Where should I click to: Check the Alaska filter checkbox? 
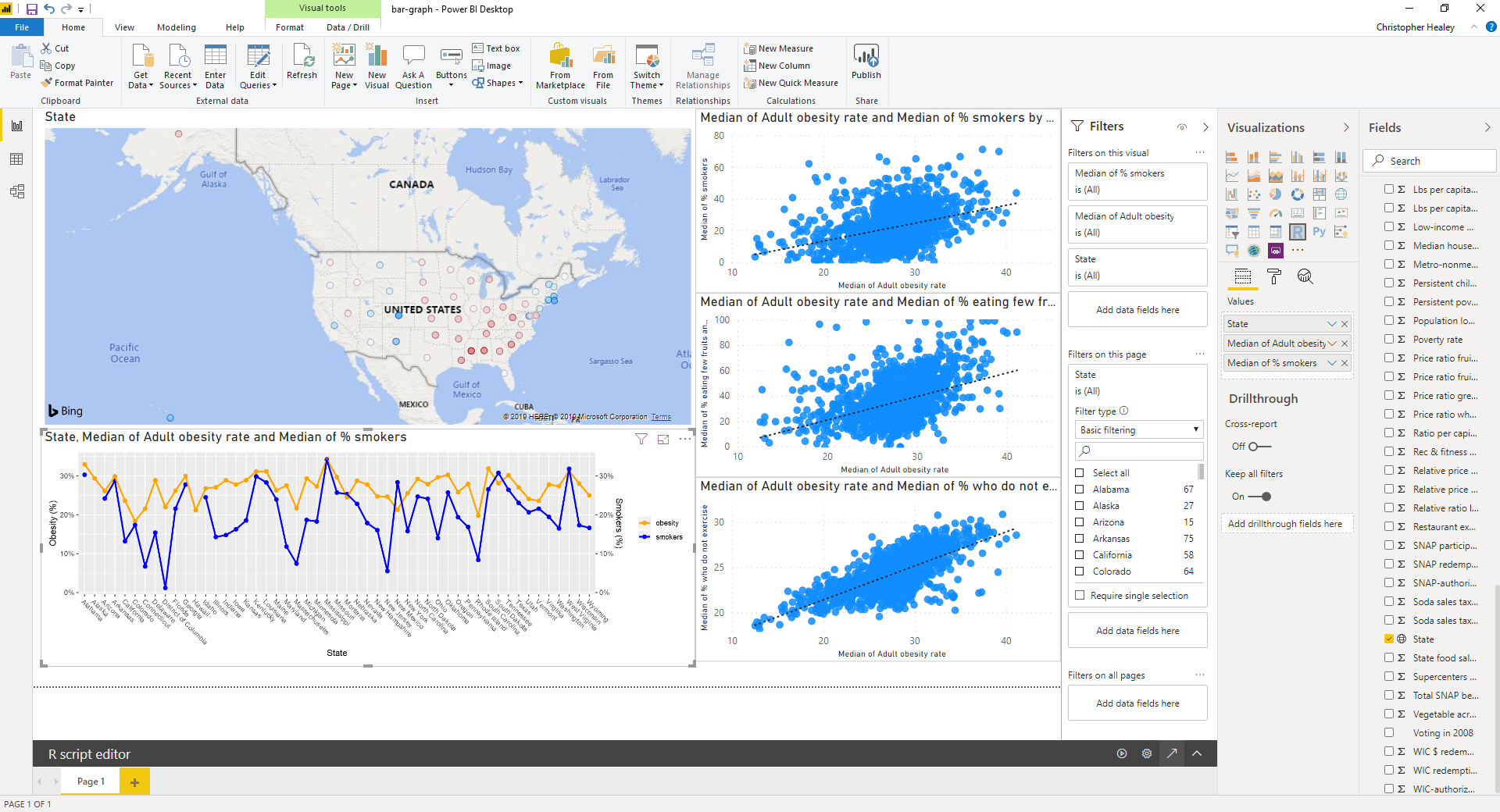point(1080,506)
